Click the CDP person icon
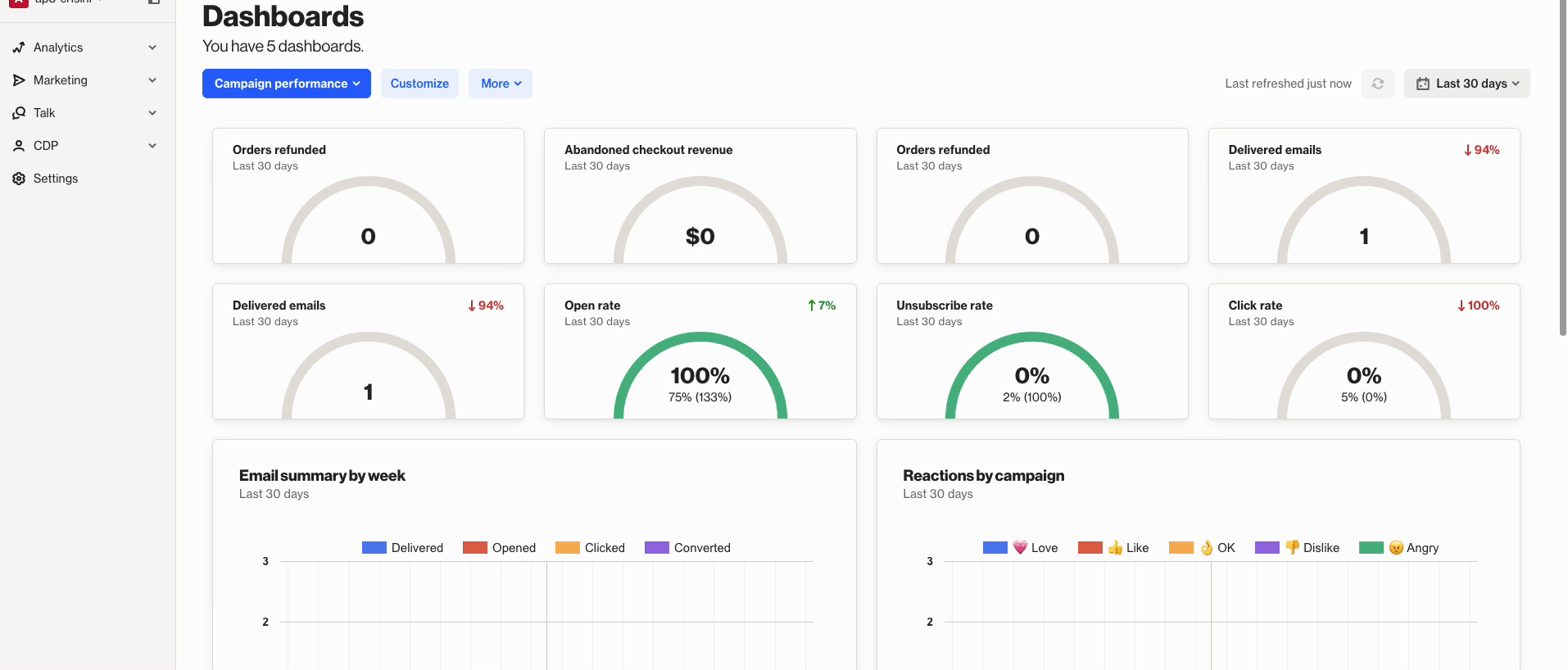This screenshot has width=1568, height=670. (x=19, y=146)
